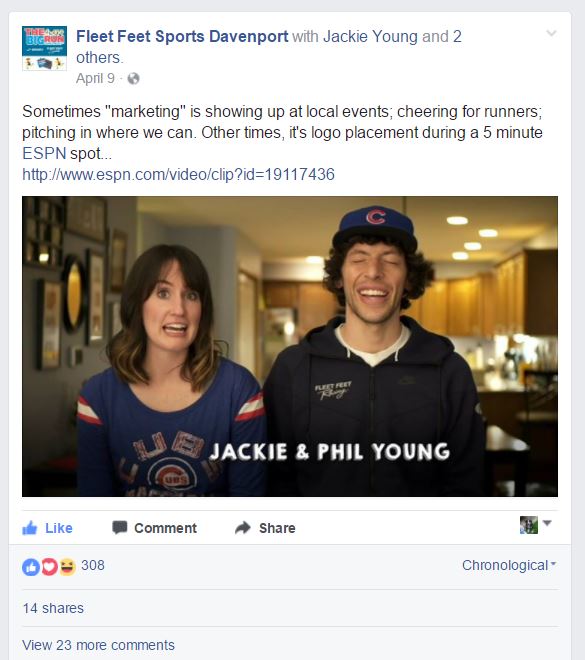Image resolution: width=585 pixels, height=660 pixels.
Task: Expand the post options chevron
Action: (551, 33)
